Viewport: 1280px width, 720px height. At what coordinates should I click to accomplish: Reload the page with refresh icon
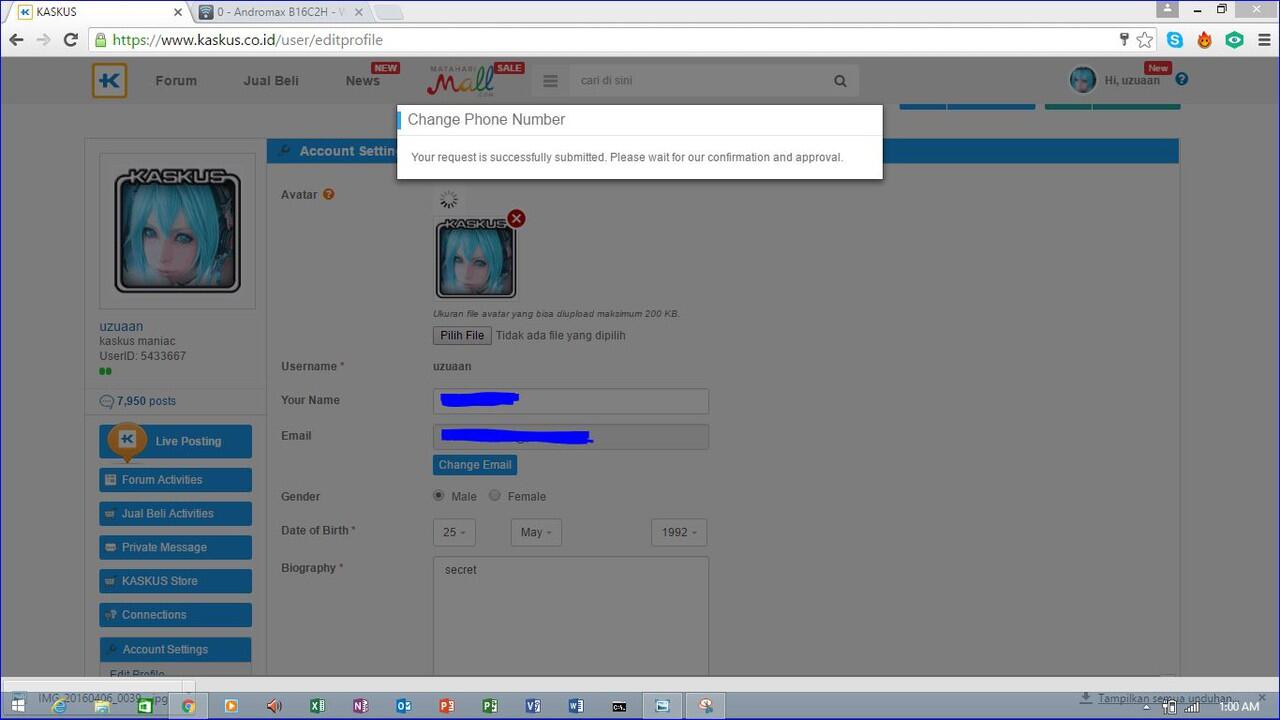[70, 40]
